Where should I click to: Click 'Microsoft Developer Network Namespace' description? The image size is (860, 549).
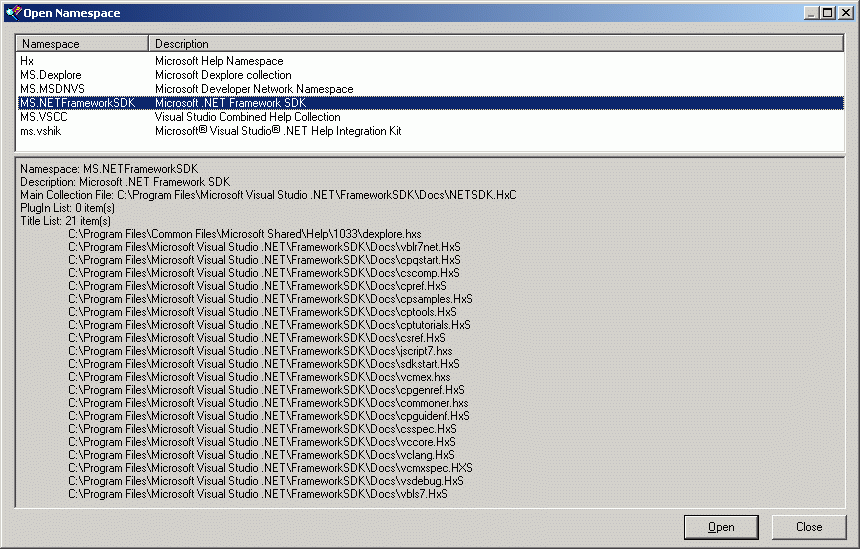(x=254, y=89)
